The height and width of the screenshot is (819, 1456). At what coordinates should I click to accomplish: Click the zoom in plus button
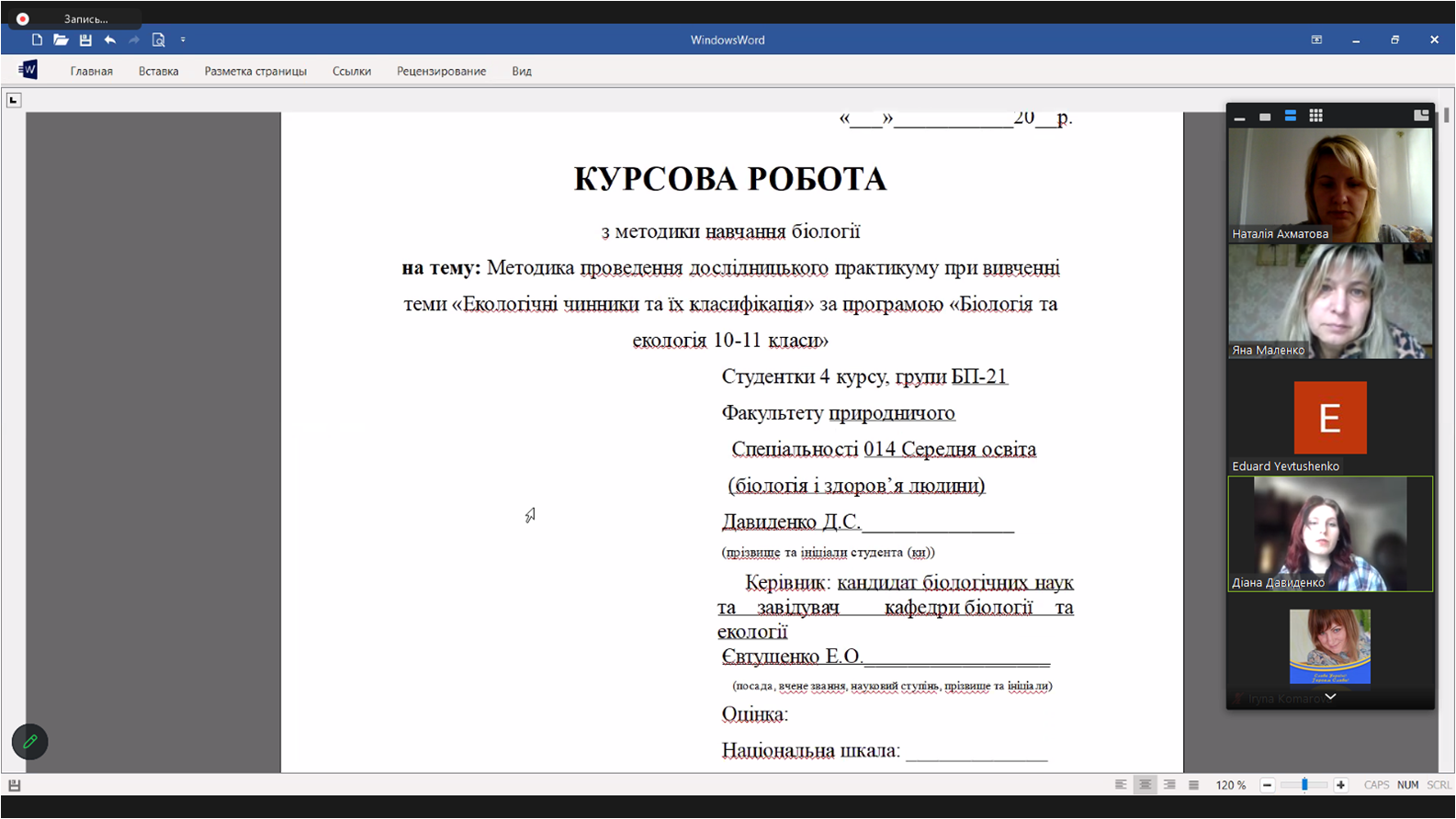pyautogui.click(x=1340, y=785)
